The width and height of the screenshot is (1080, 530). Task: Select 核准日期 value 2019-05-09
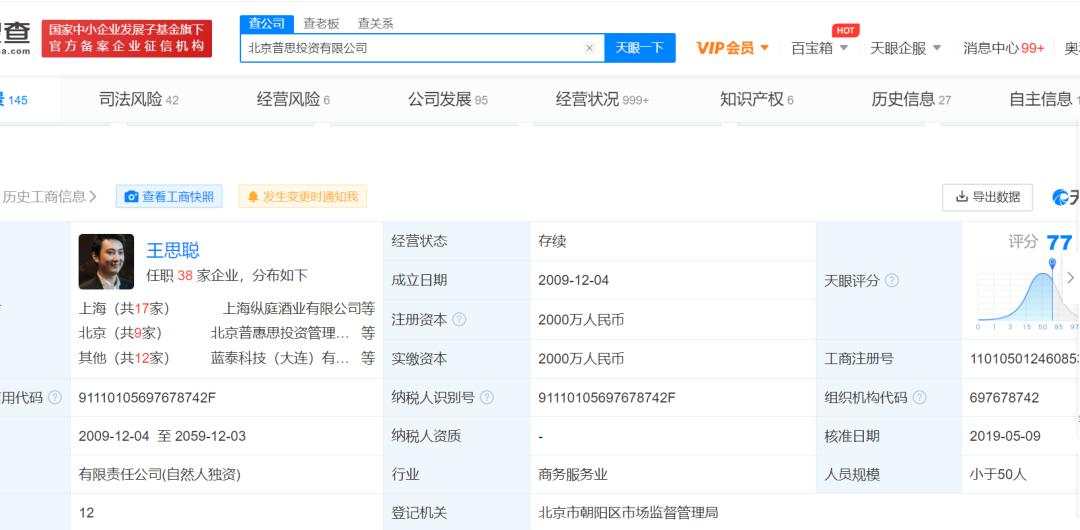(x=1005, y=436)
